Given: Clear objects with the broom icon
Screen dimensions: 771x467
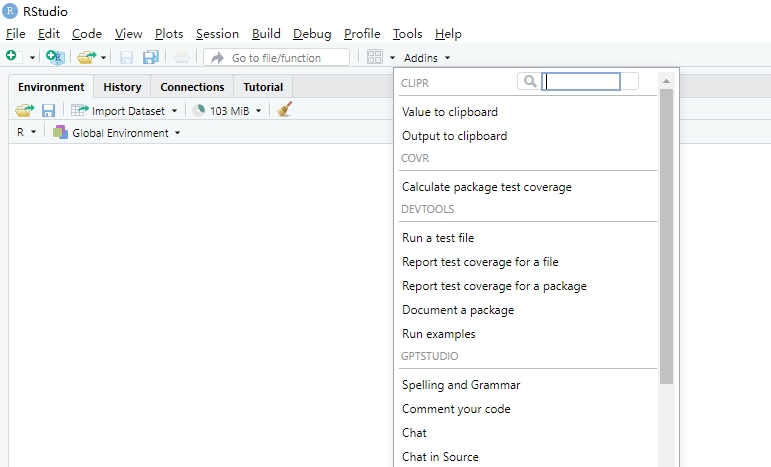Looking at the screenshot, I should pyautogui.click(x=285, y=110).
